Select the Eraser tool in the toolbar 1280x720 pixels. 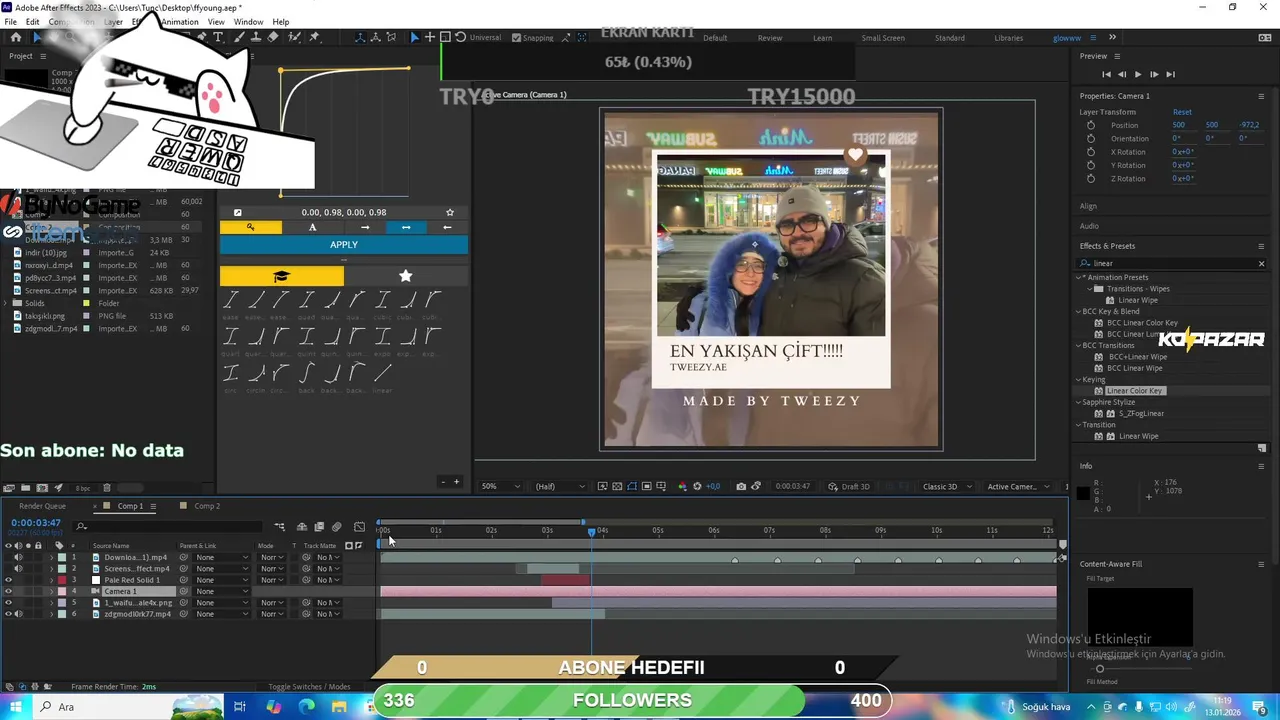tap(273, 37)
